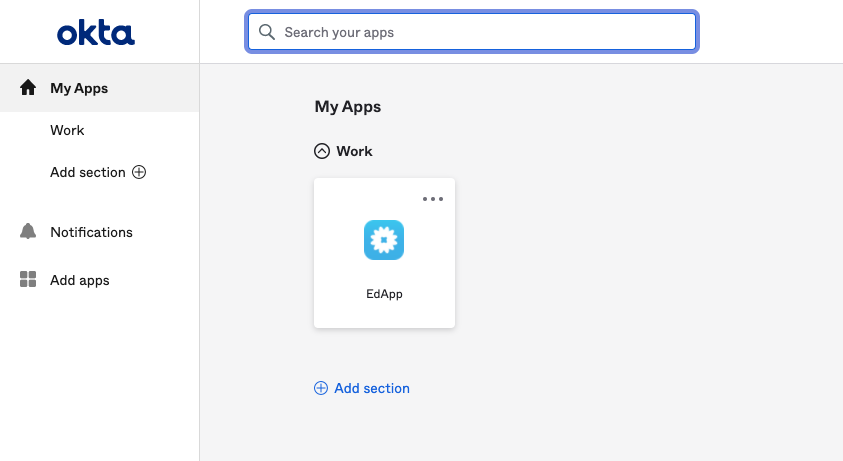Click Add section text in sidebar

(x=88, y=172)
